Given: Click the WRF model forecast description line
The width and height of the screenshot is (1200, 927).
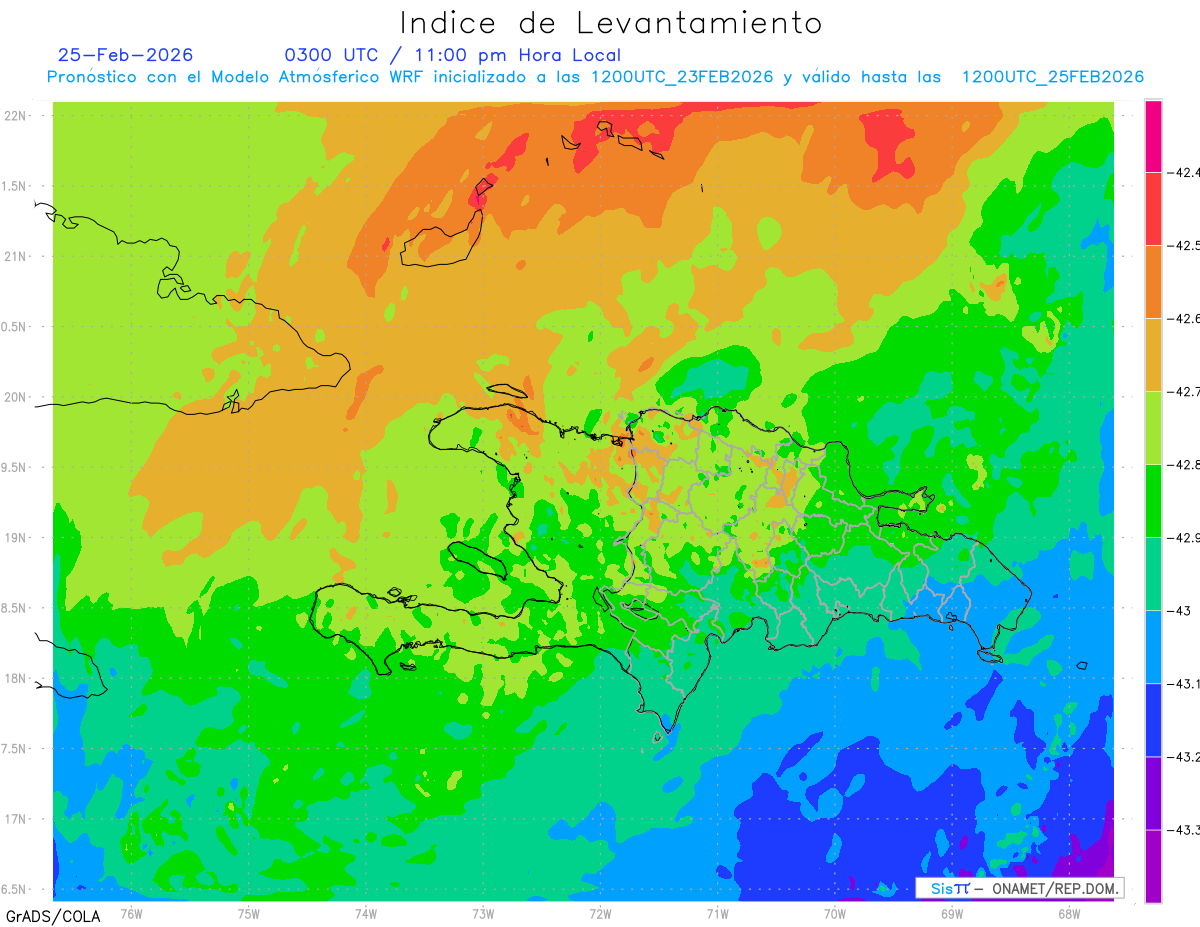Looking at the screenshot, I should pyautogui.click(x=595, y=77).
